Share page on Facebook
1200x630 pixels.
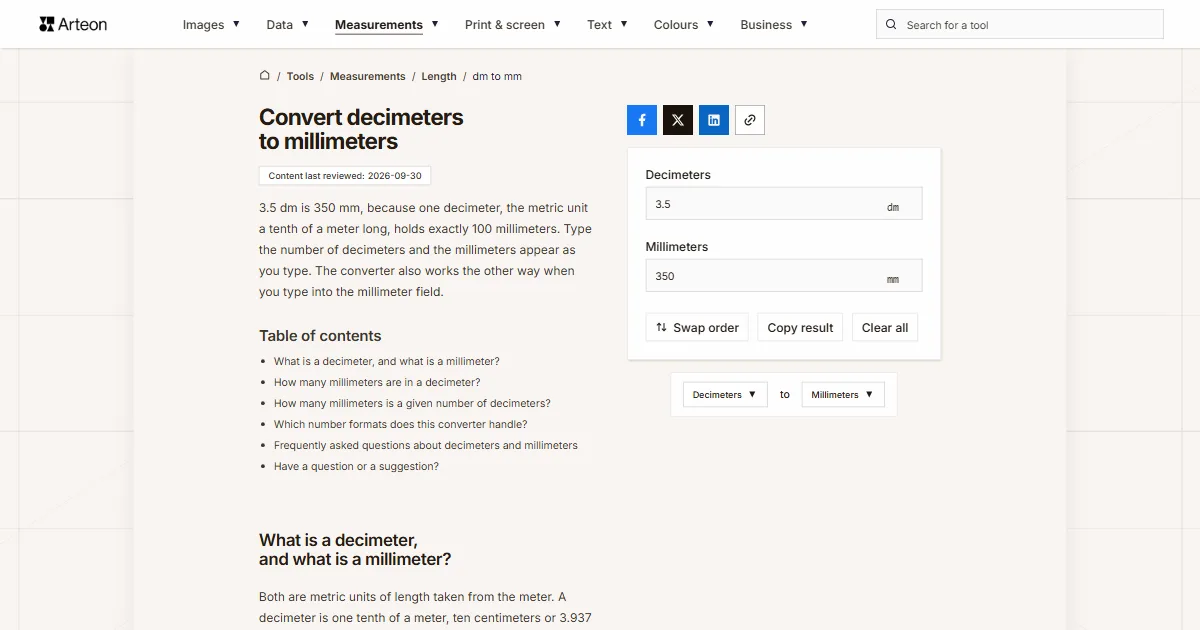[x=642, y=120]
